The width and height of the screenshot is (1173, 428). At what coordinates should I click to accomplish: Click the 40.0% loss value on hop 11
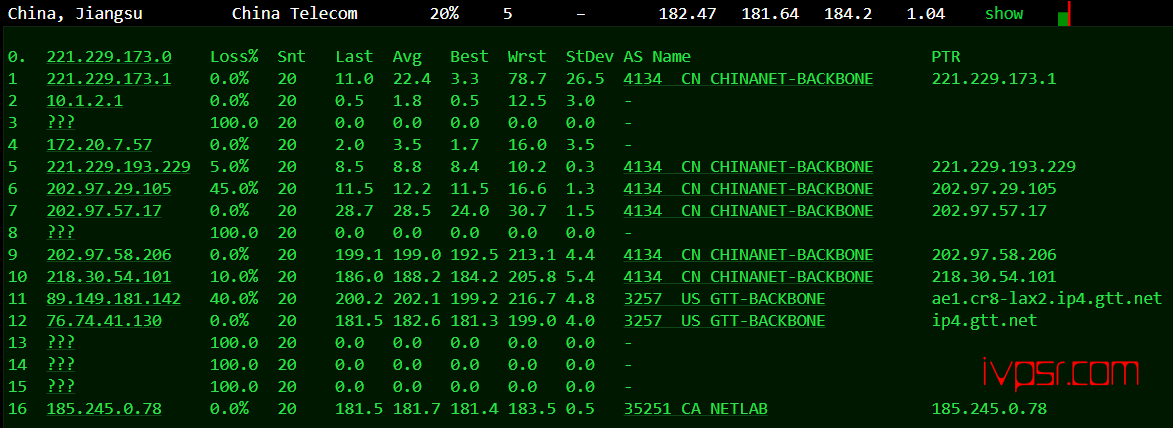[234, 299]
